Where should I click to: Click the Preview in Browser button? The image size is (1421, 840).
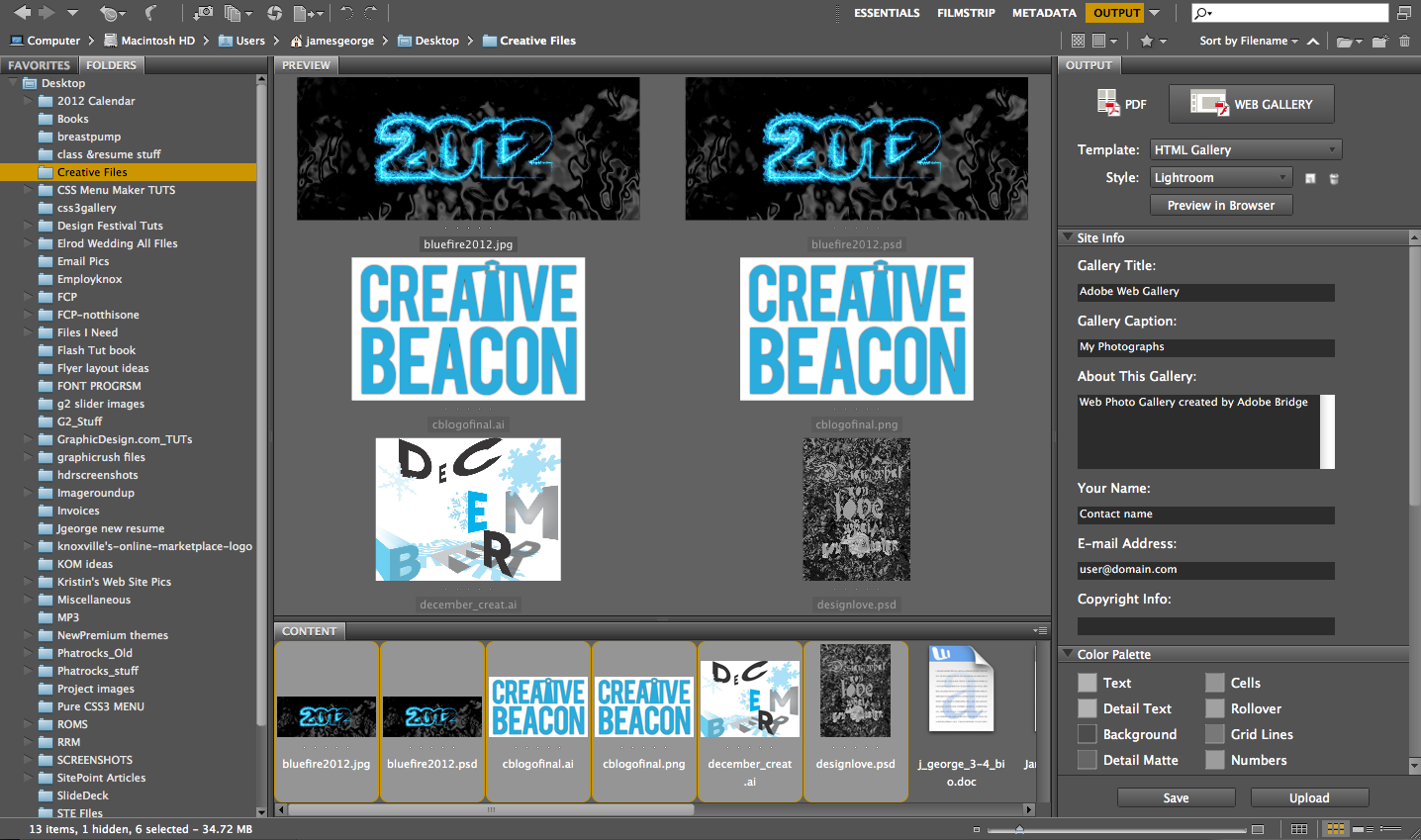click(x=1221, y=206)
